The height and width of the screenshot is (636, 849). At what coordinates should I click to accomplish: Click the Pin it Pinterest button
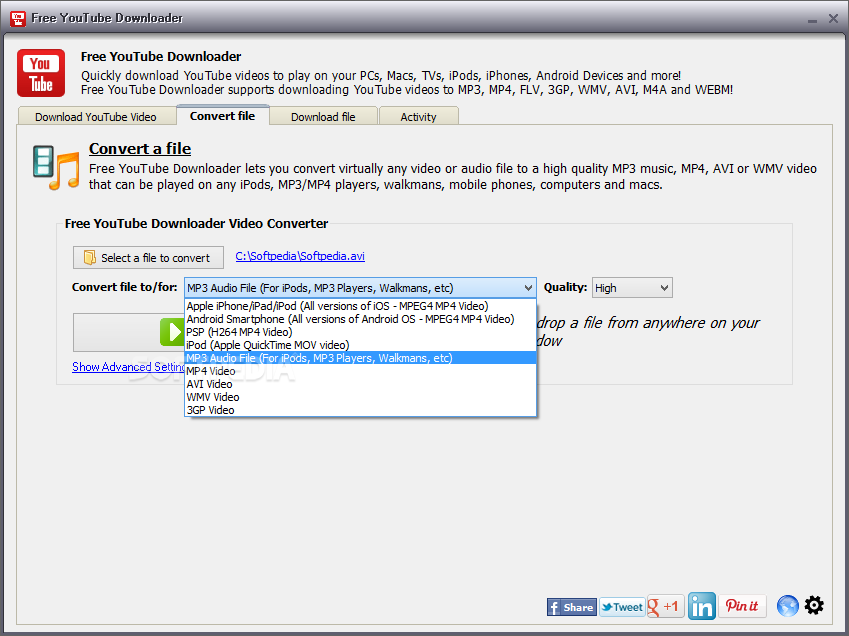[742, 606]
